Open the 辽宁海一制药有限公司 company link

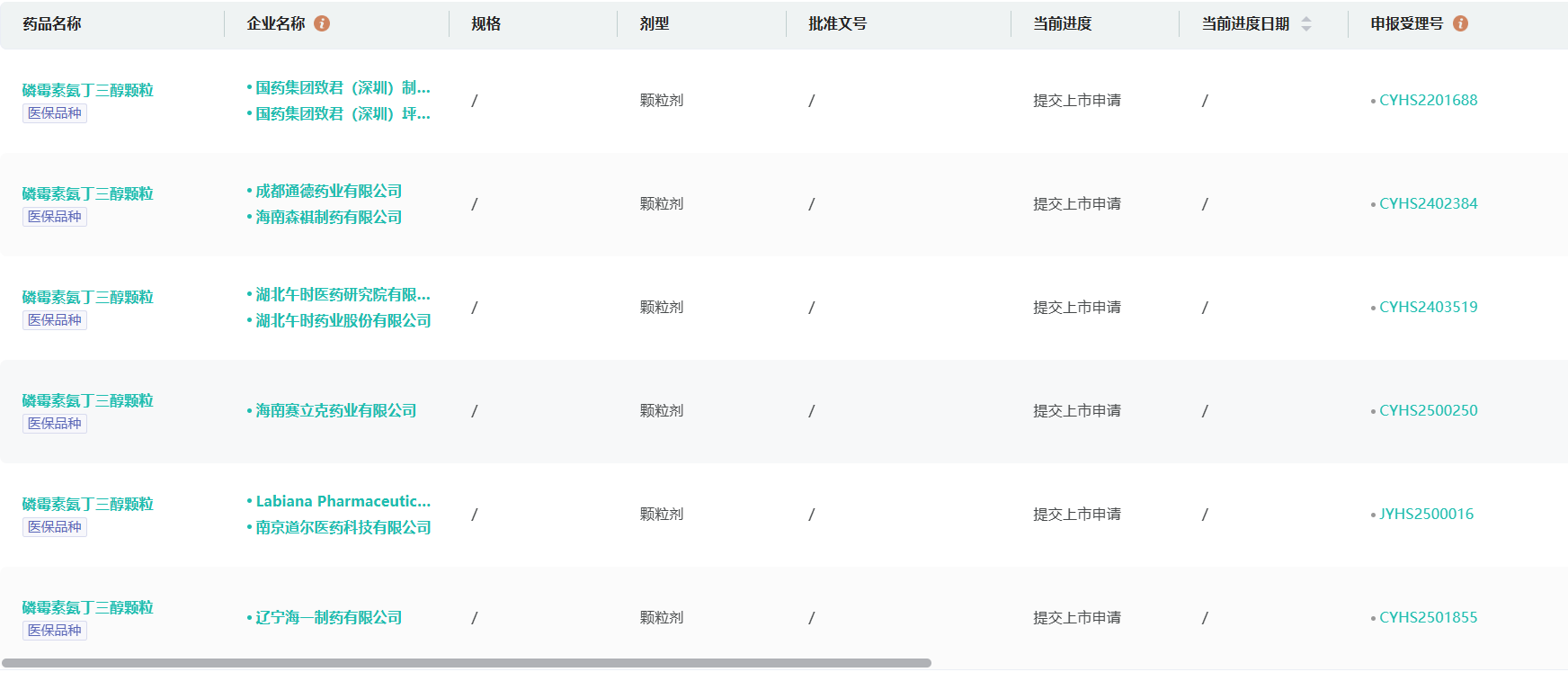click(328, 618)
